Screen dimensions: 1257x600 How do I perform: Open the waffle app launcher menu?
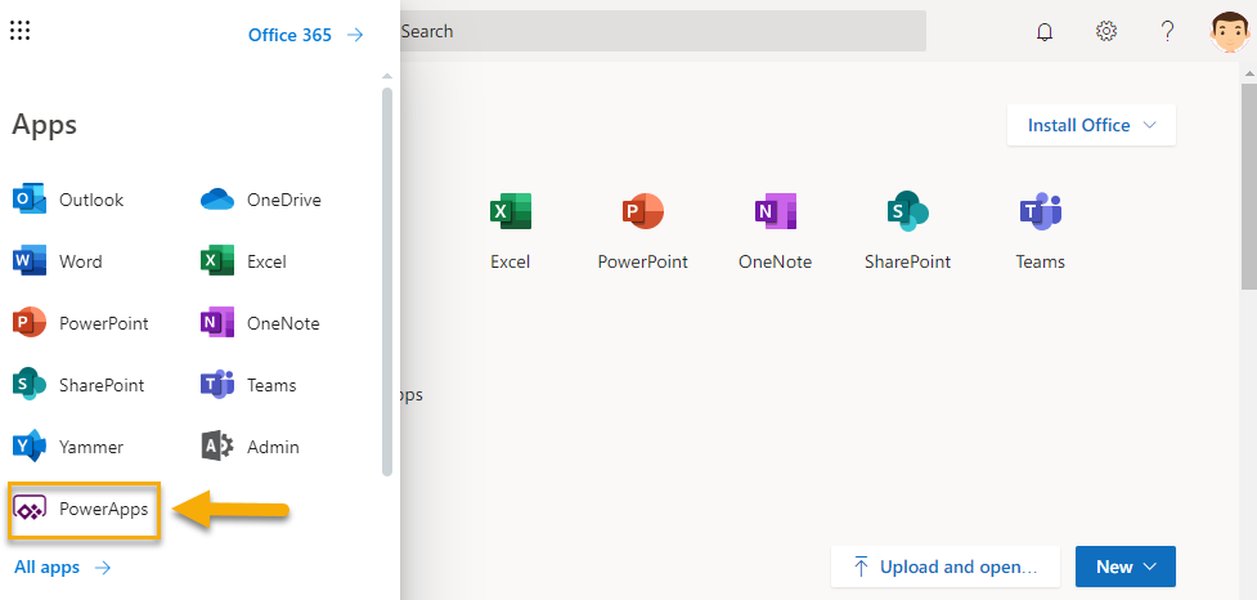coord(20,30)
